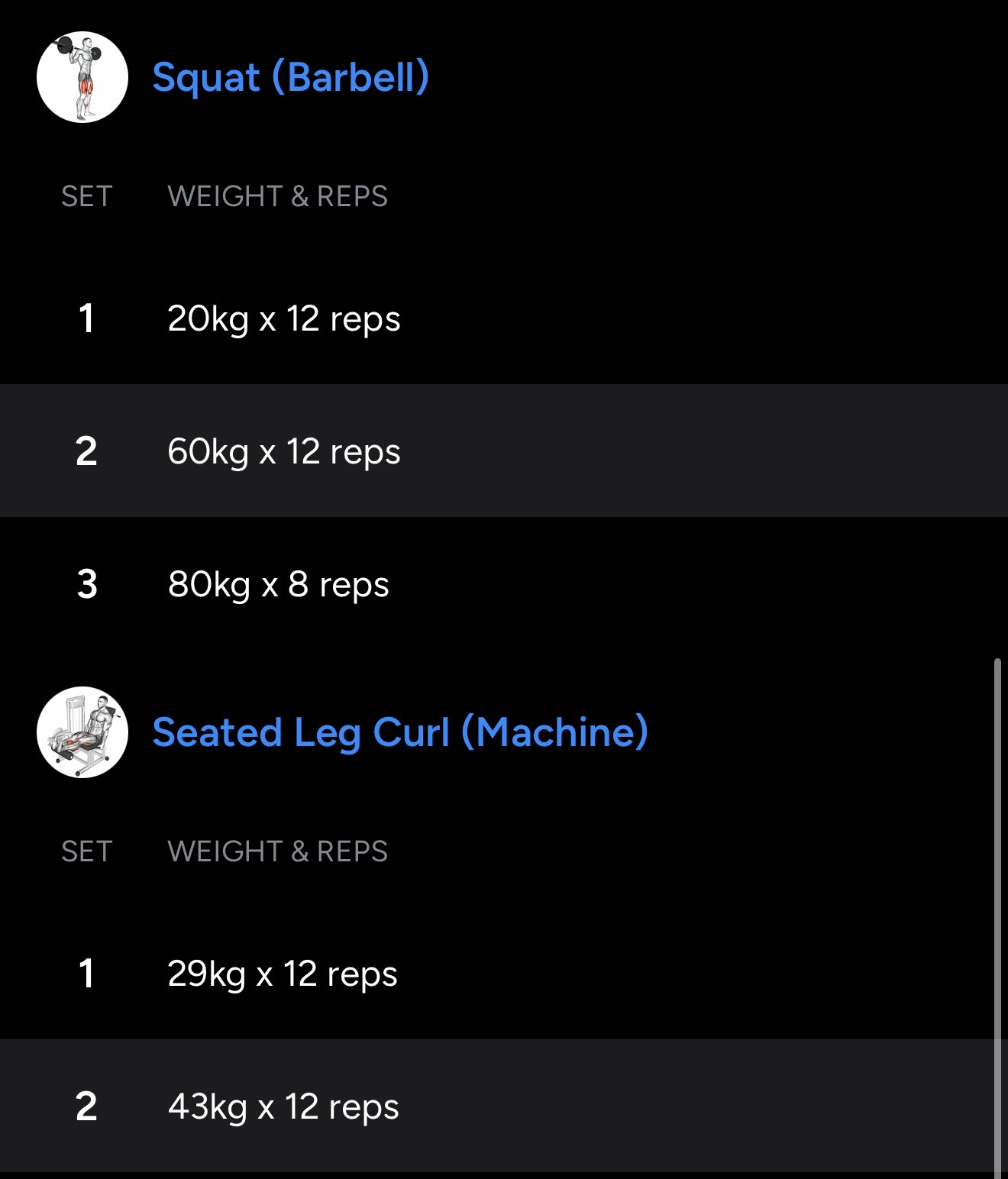Tap set number 2 under Squat (Barbell)
Screen dimensions: 1008x1179
pyautogui.click(x=86, y=451)
